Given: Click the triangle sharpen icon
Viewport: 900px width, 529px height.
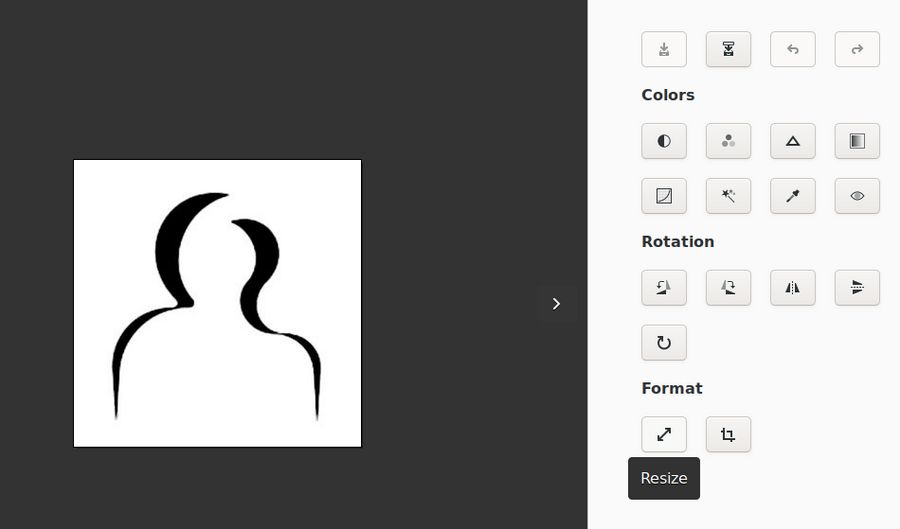Looking at the screenshot, I should tap(793, 141).
